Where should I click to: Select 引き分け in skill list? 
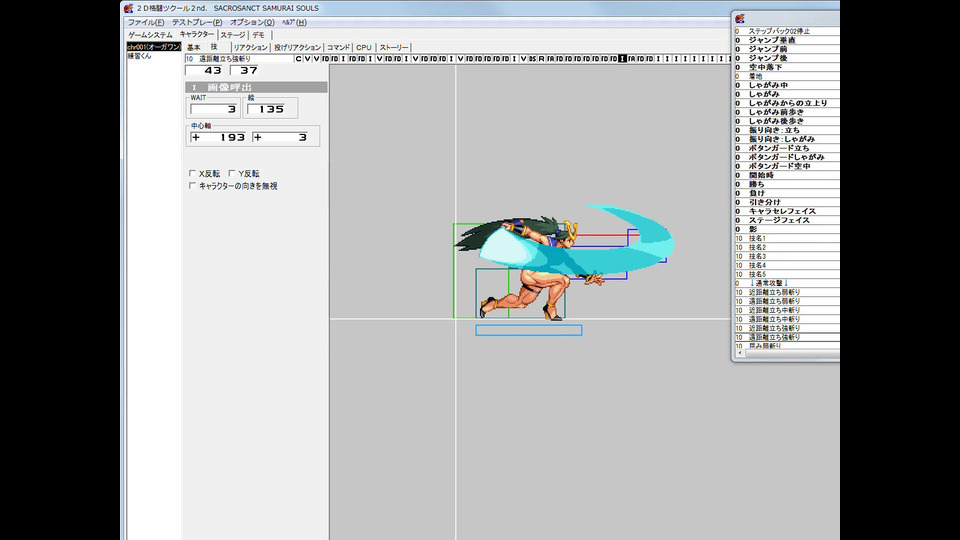(787, 202)
